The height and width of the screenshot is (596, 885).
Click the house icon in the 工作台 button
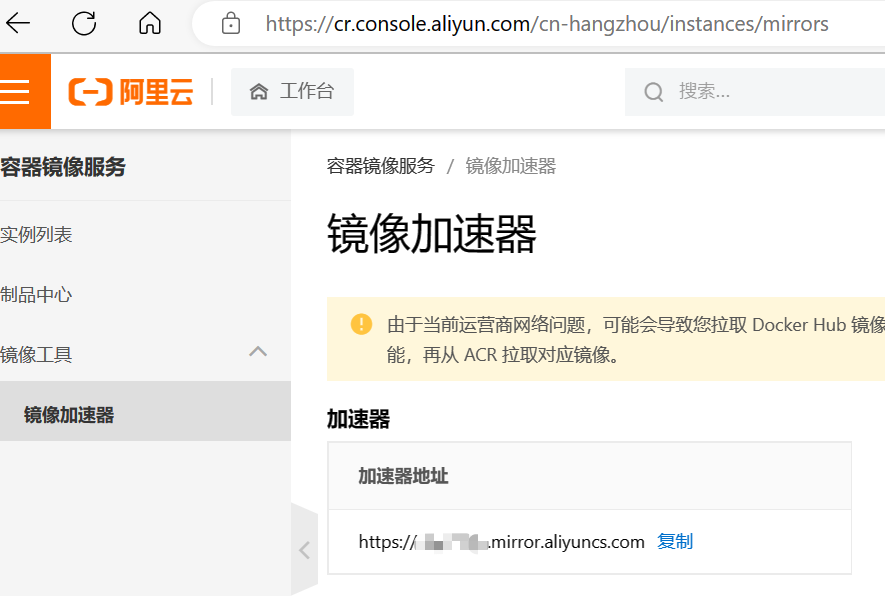coord(259,91)
